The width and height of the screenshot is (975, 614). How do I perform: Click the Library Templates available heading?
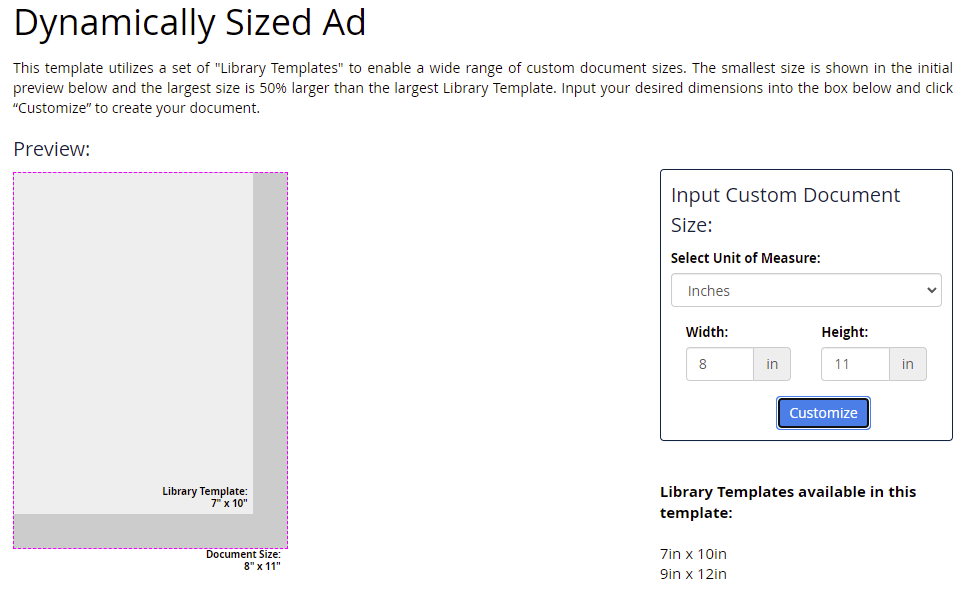click(788, 502)
